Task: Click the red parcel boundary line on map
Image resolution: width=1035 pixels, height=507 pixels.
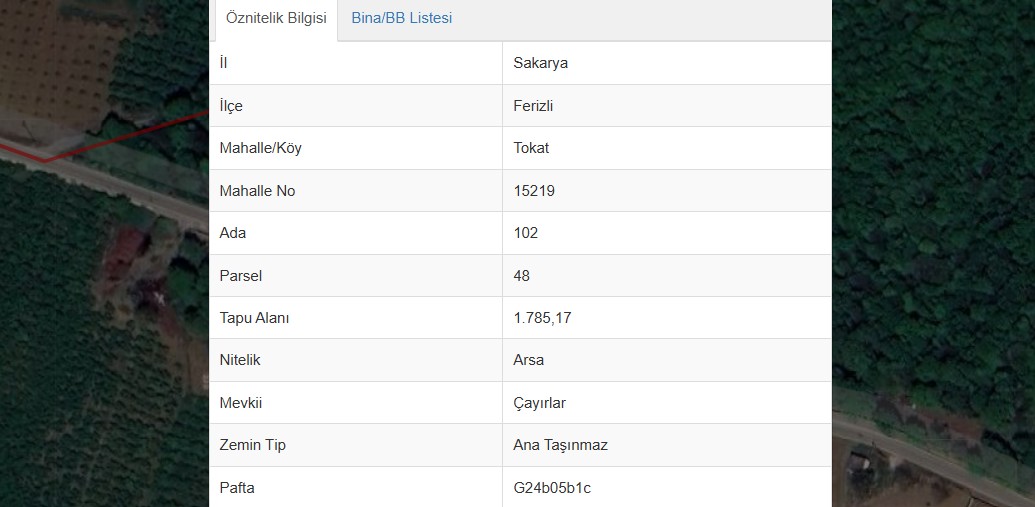Action: [x=125, y=136]
